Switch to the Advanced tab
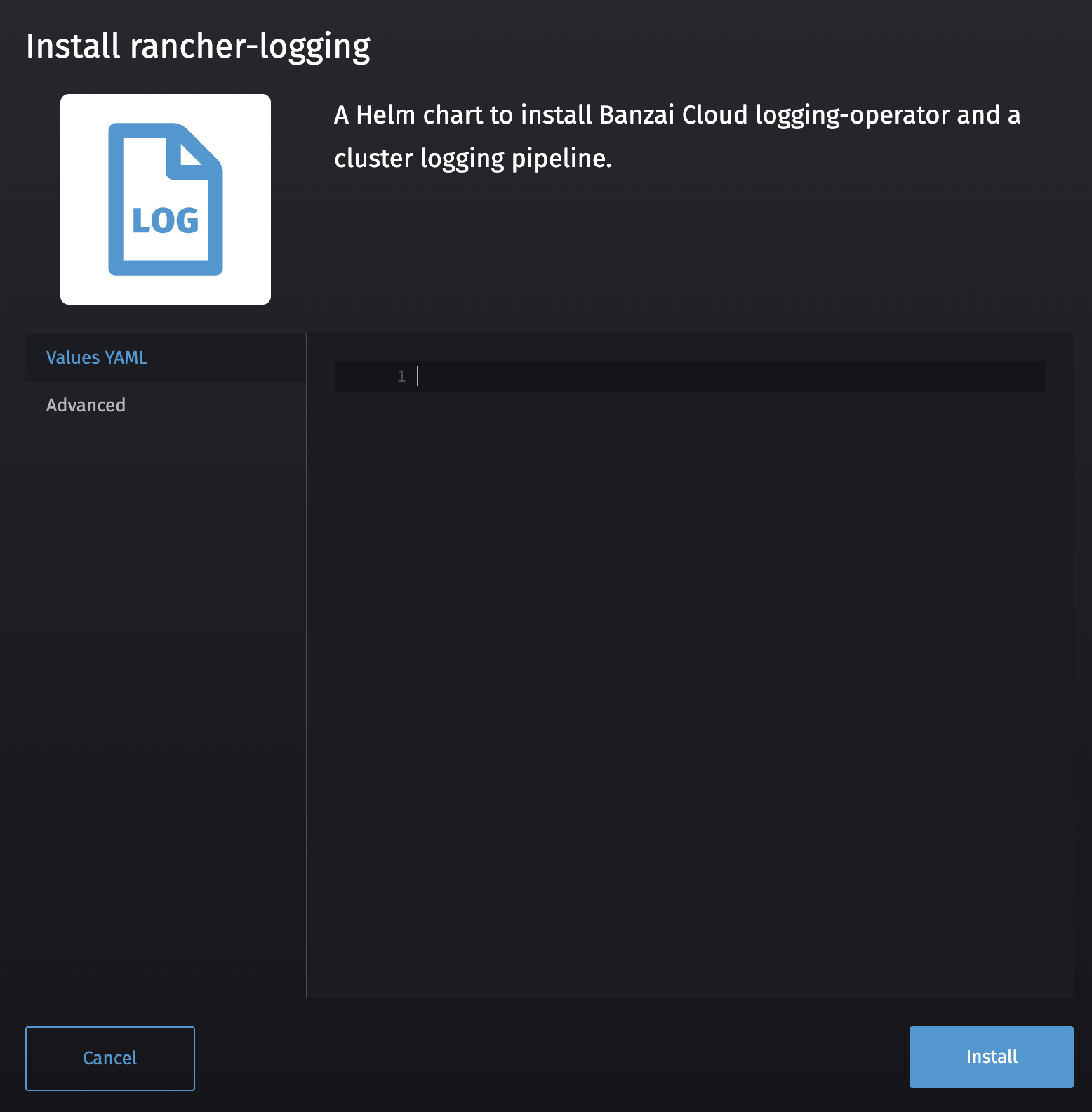The height and width of the screenshot is (1112, 1092). [166, 406]
